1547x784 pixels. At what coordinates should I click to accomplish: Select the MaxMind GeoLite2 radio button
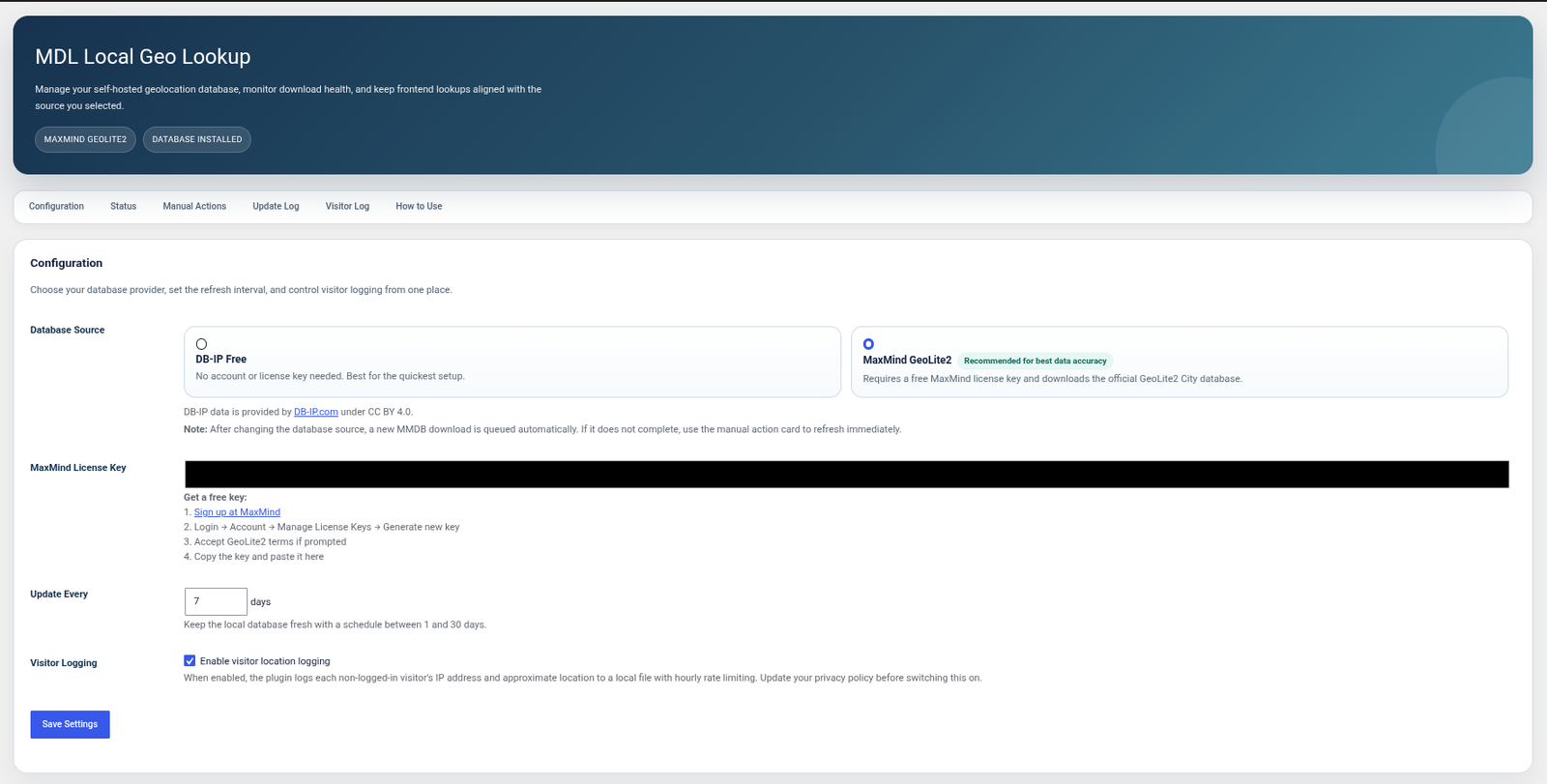click(x=868, y=344)
